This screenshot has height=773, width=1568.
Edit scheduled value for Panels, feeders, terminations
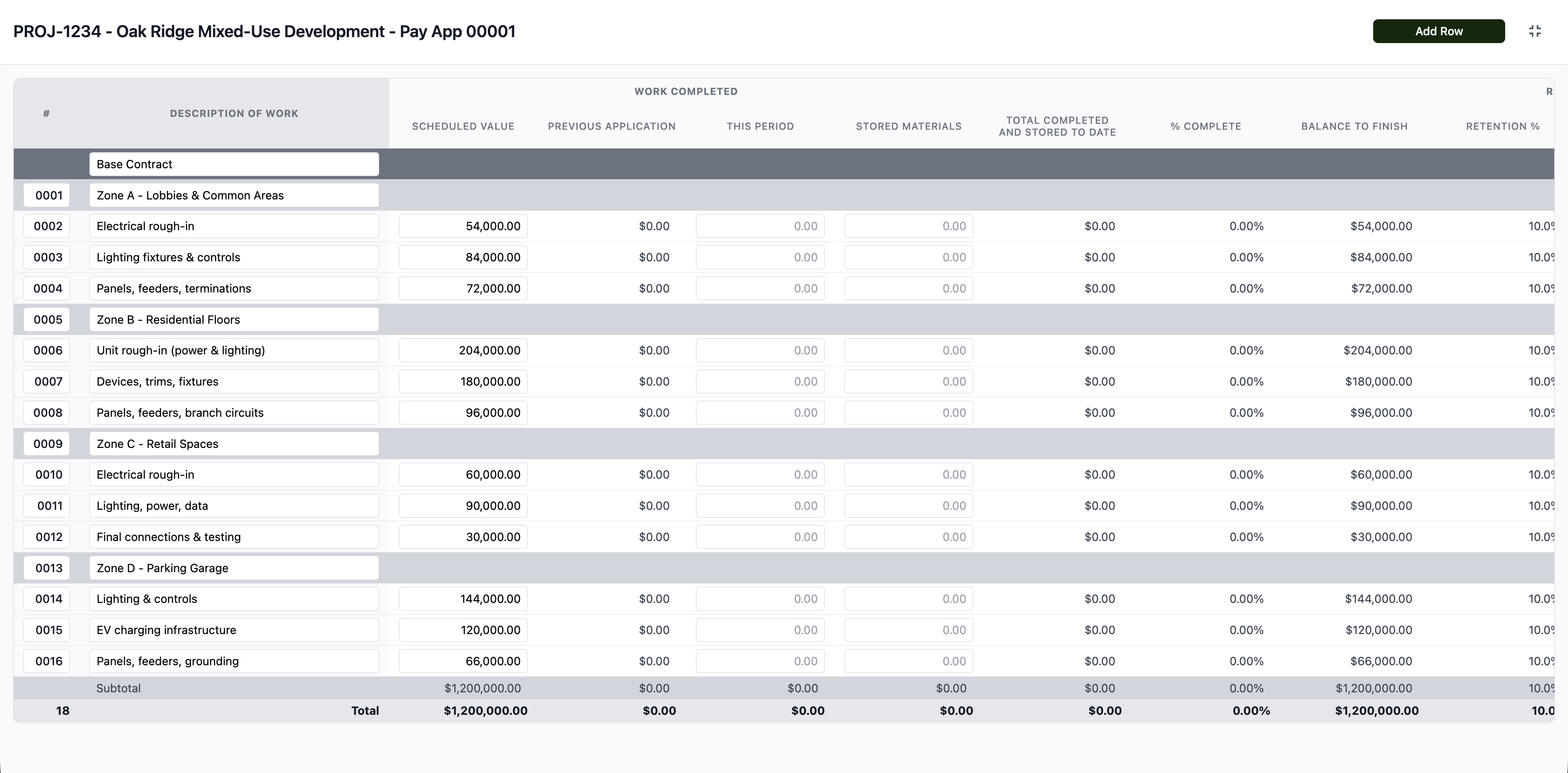463,288
